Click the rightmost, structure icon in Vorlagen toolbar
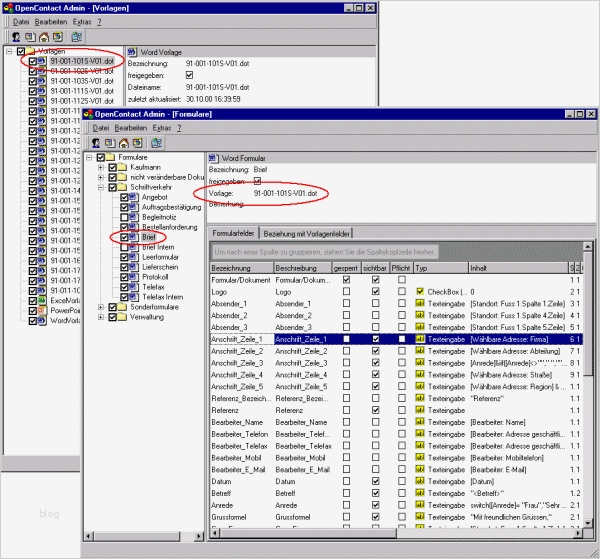600x559 pixels. [x=77, y=37]
